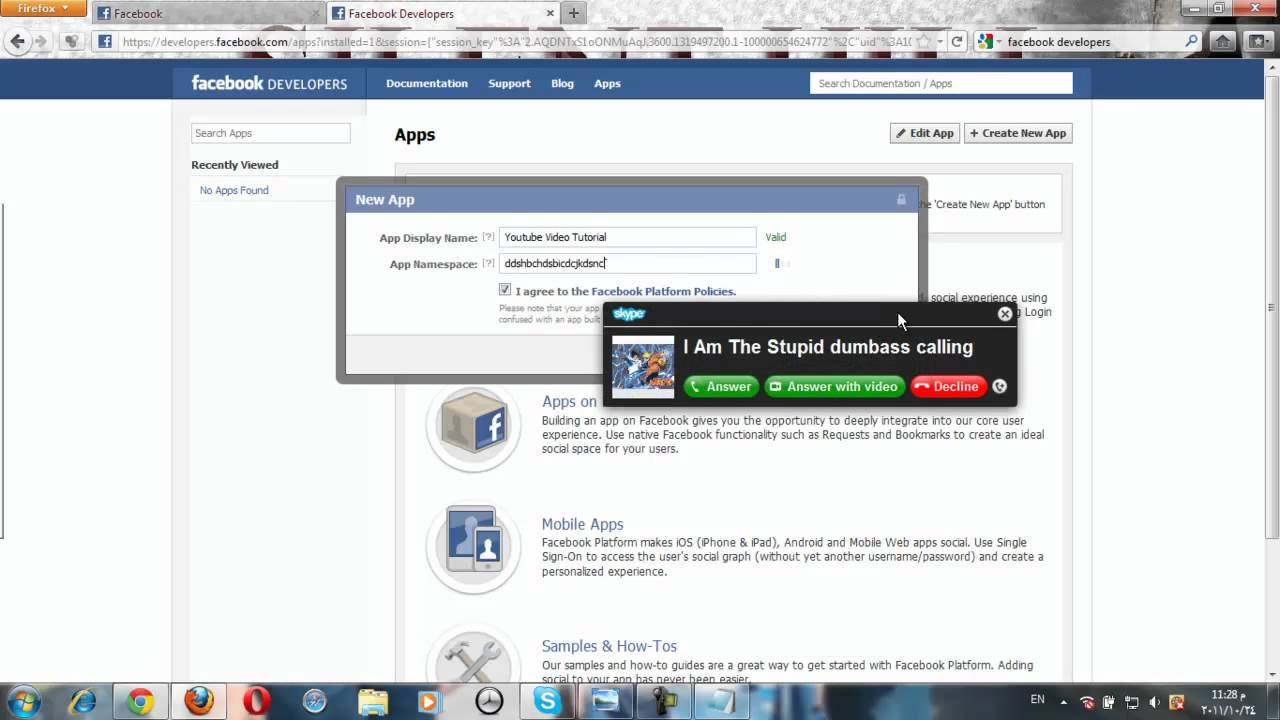Viewport: 1280px width, 720px height.
Task: Click the search magnifier icon
Action: tap(1191, 42)
